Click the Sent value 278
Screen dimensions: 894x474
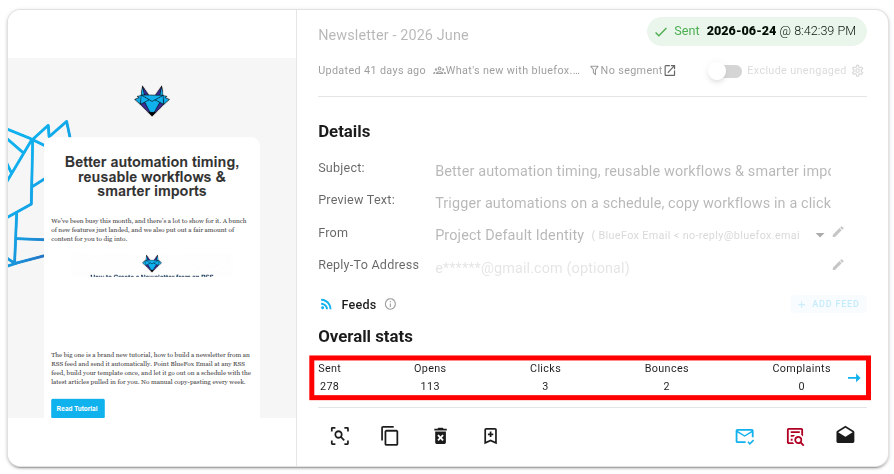pos(329,386)
